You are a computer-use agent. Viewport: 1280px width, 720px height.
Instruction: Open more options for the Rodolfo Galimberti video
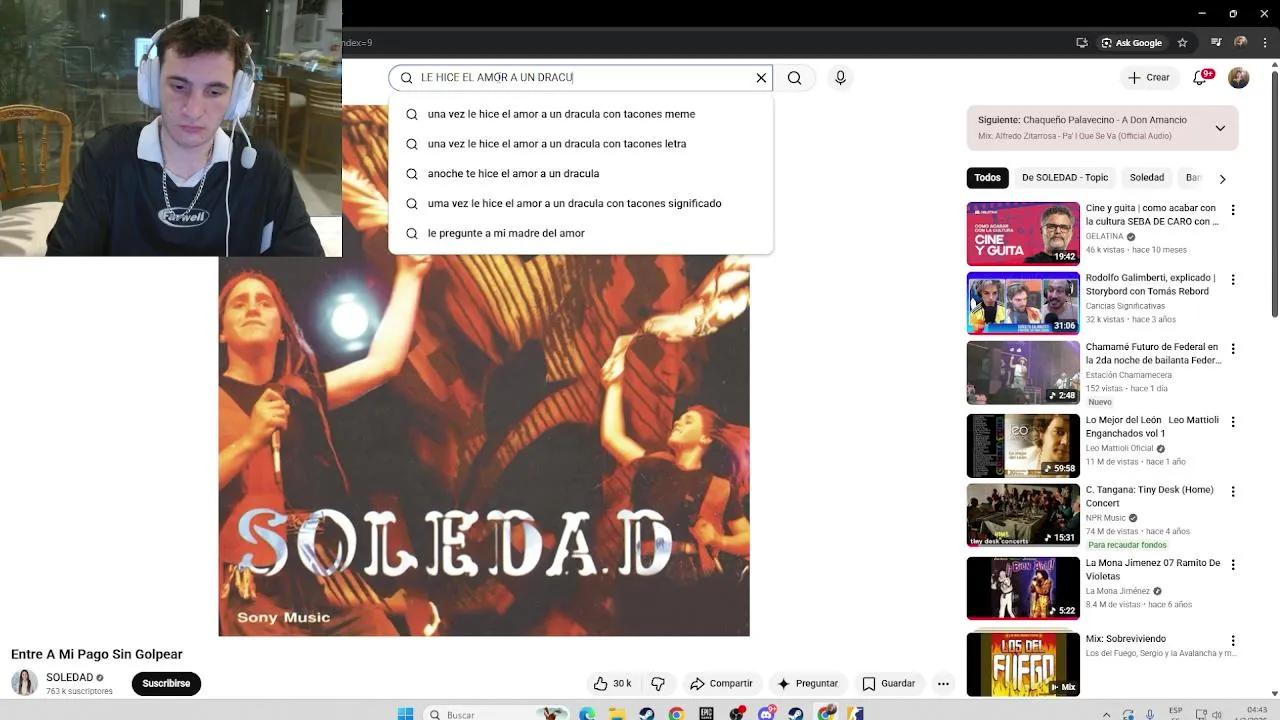[x=1233, y=280]
